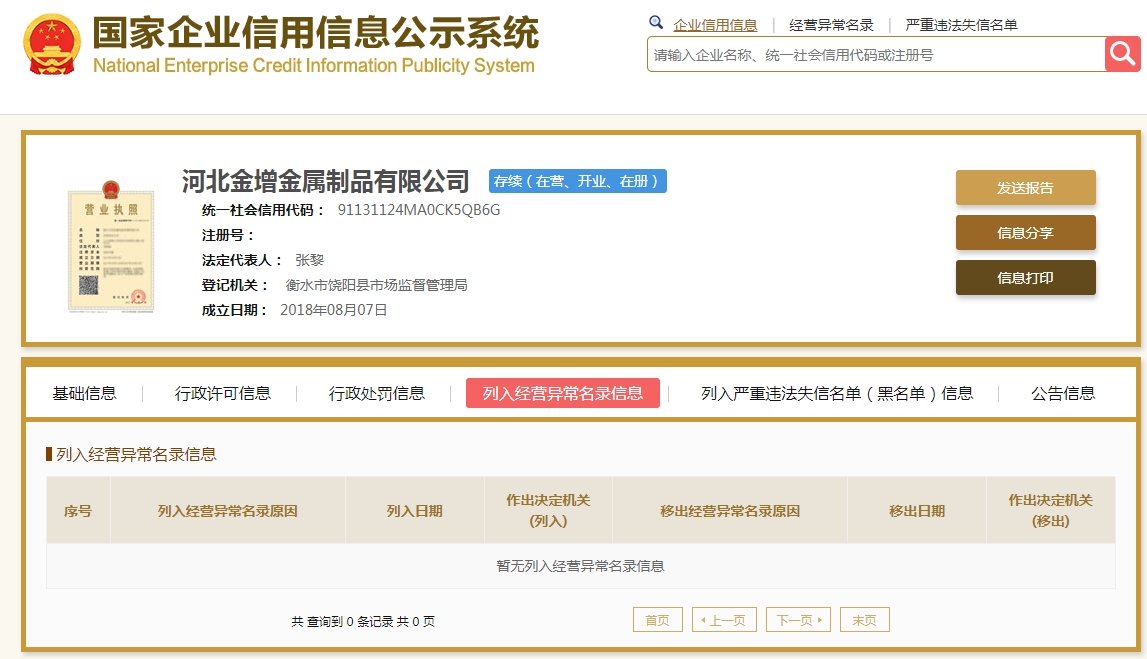This screenshot has width=1147, height=659.
Task: Click the 序号 column header
Action: pyautogui.click(x=78, y=511)
